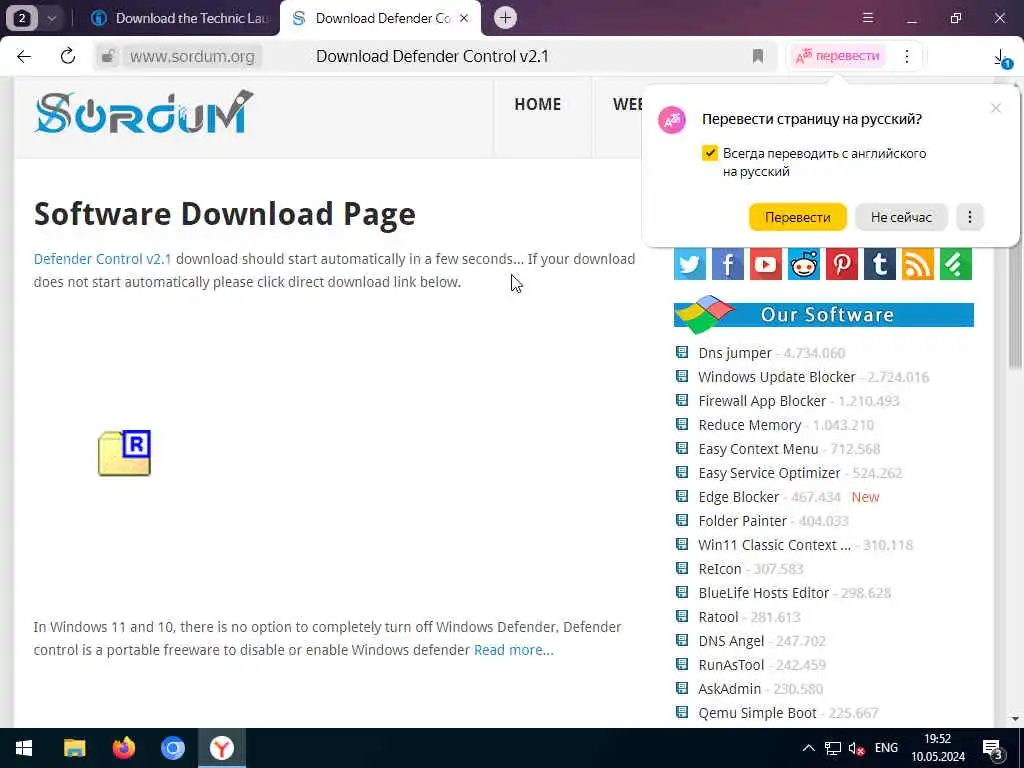
Task: Open the Reddit social icon
Action: 804,264
